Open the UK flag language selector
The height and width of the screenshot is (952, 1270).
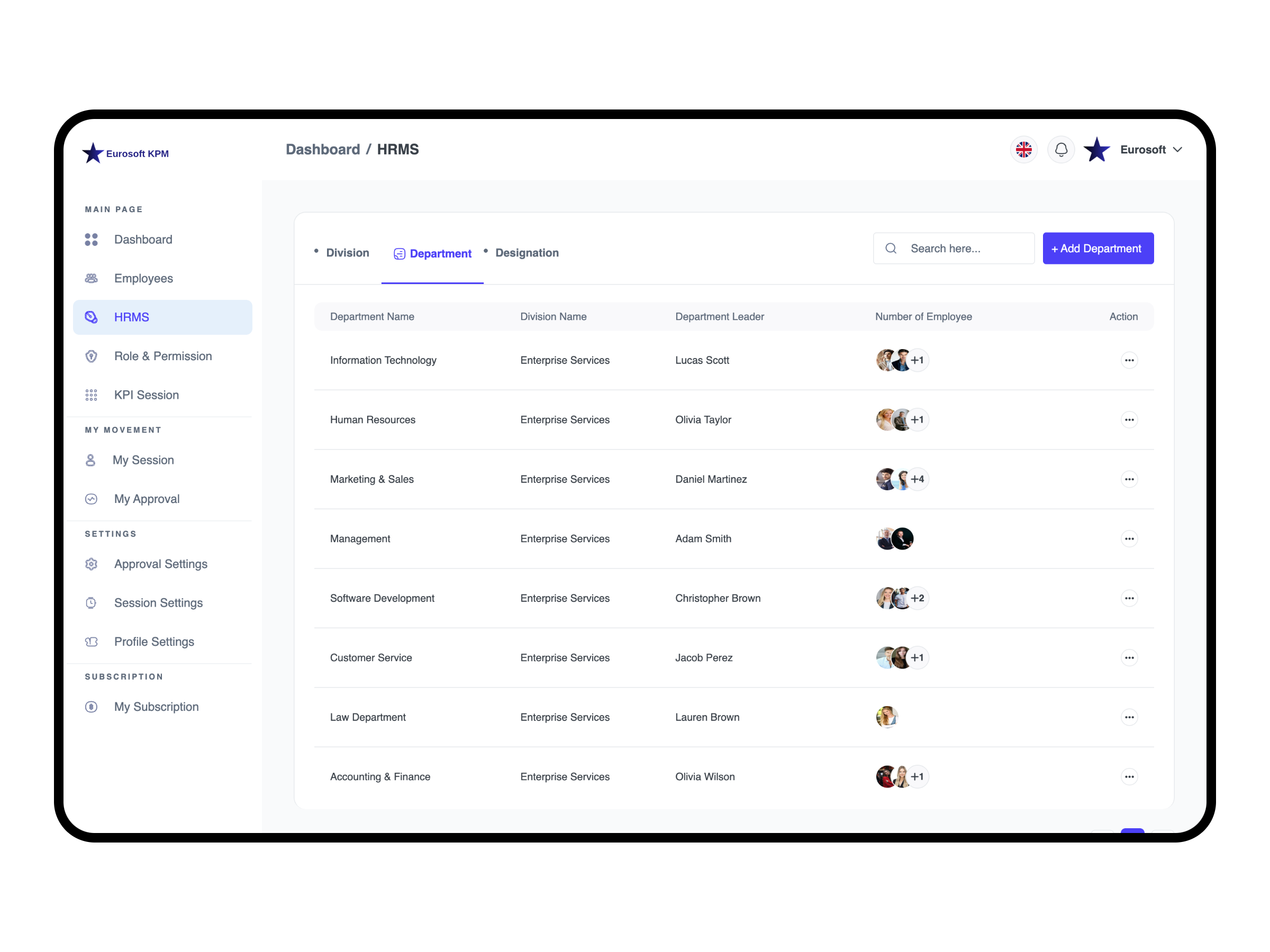coord(1024,150)
